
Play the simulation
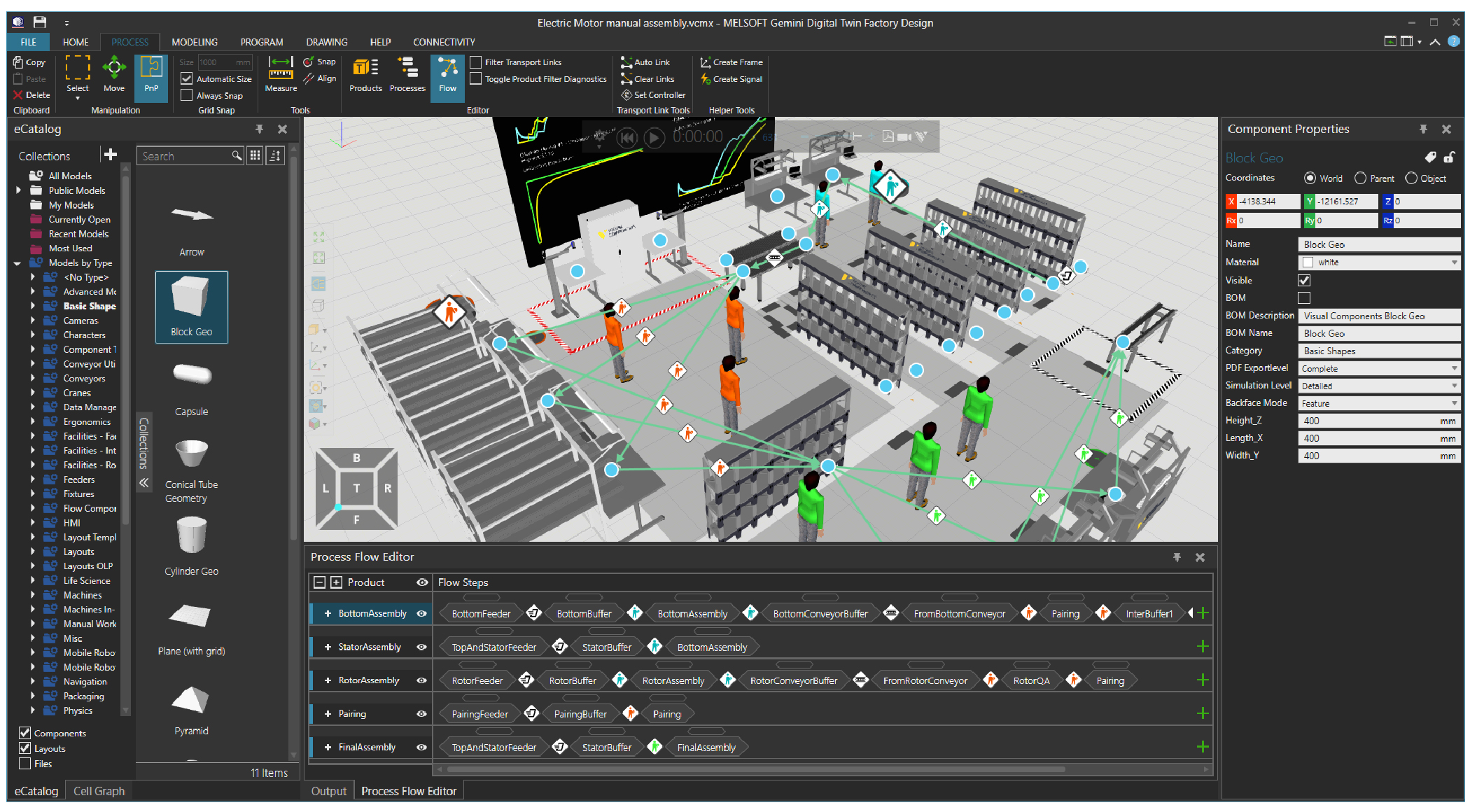(654, 137)
